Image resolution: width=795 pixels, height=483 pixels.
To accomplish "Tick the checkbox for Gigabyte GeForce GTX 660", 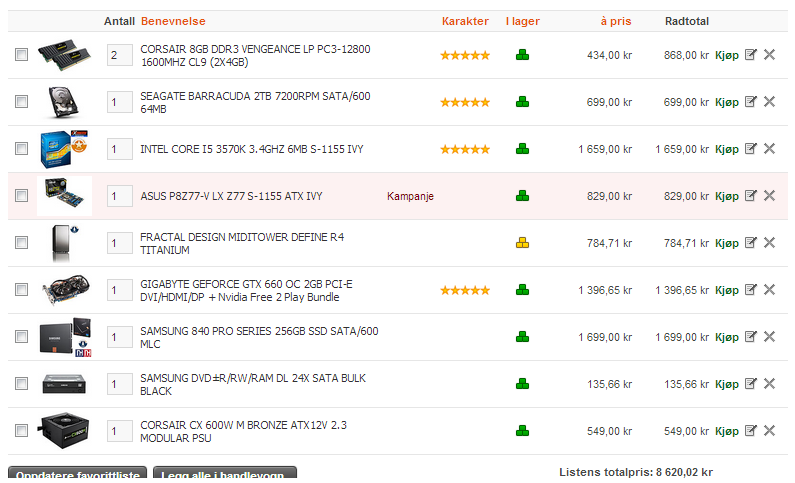I will click(x=21, y=289).
